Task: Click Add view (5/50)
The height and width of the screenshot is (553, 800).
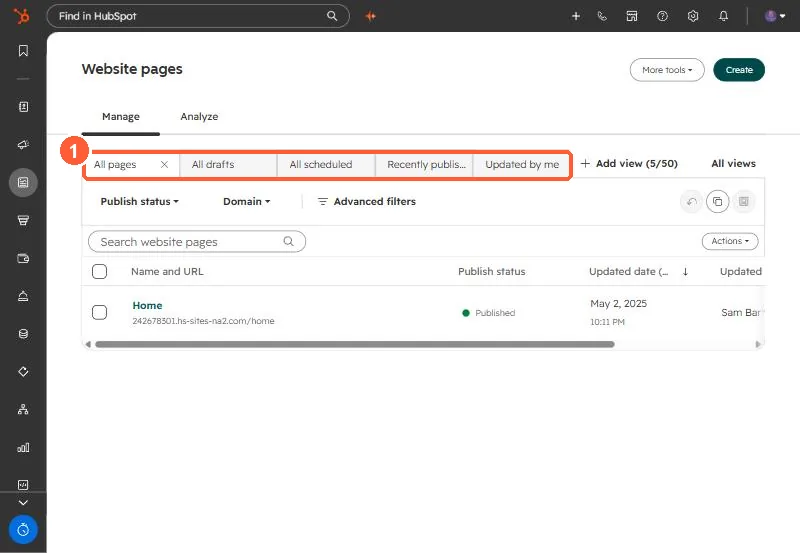Action: 629,163
